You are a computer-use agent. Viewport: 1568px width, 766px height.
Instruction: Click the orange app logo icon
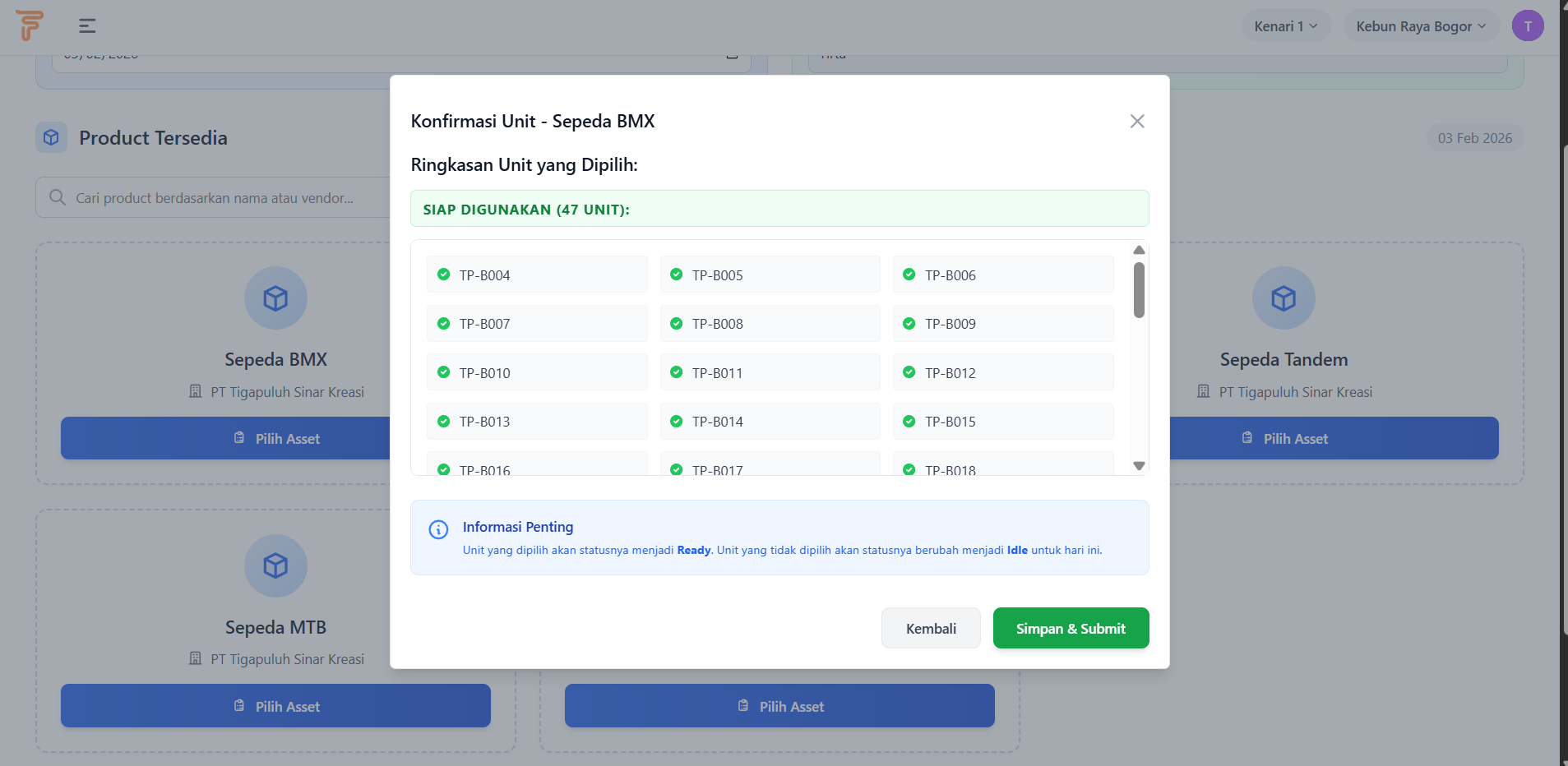(x=30, y=25)
